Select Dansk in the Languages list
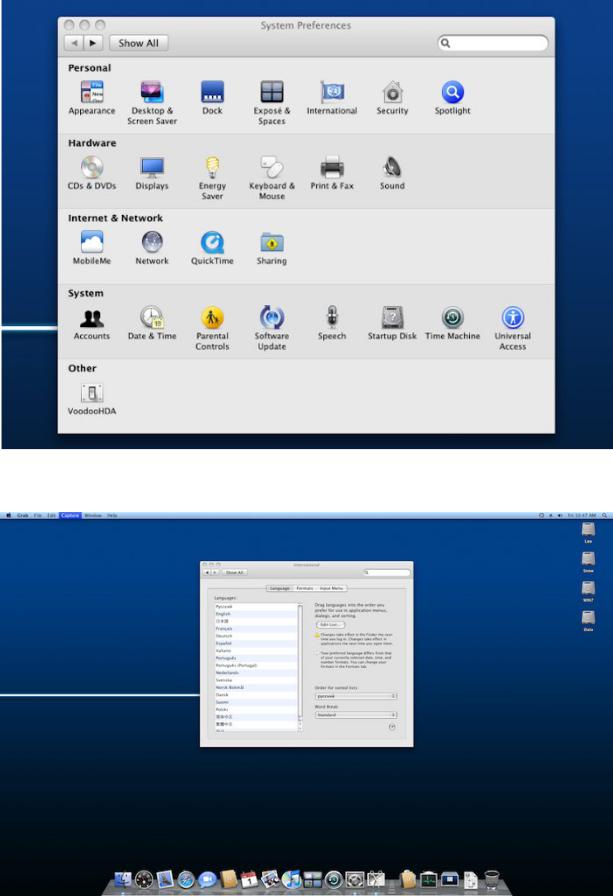613x896 pixels. point(256,695)
